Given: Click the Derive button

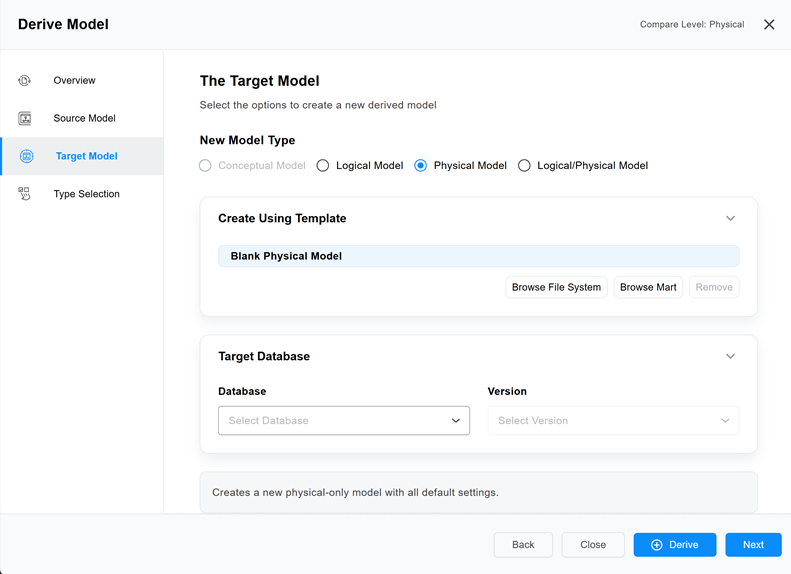Looking at the screenshot, I should coord(674,545).
